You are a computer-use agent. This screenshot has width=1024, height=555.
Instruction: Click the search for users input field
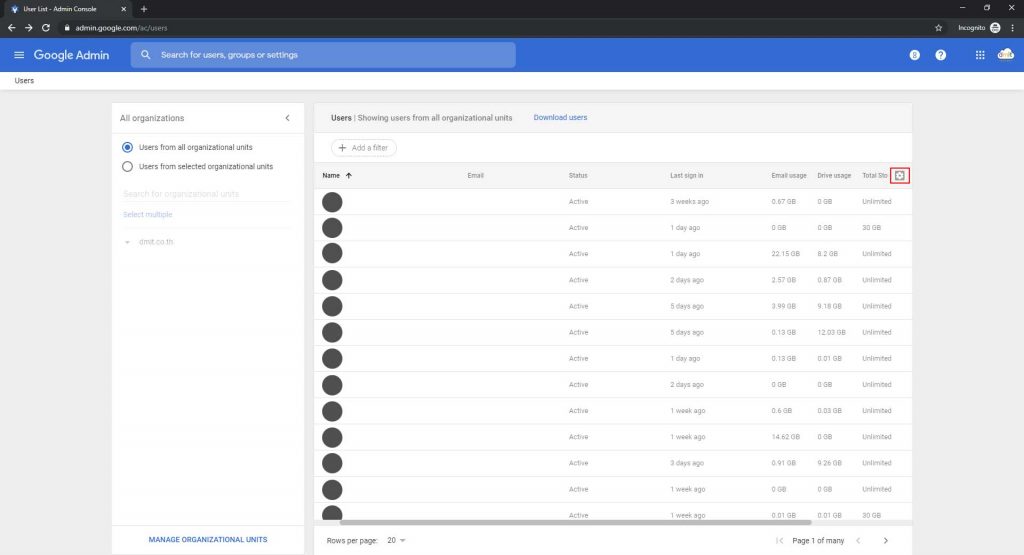coord(323,55)
